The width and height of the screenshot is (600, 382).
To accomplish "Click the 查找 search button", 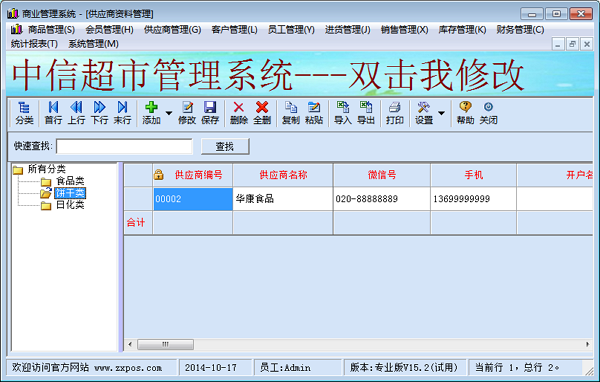I will pos(225,146).
